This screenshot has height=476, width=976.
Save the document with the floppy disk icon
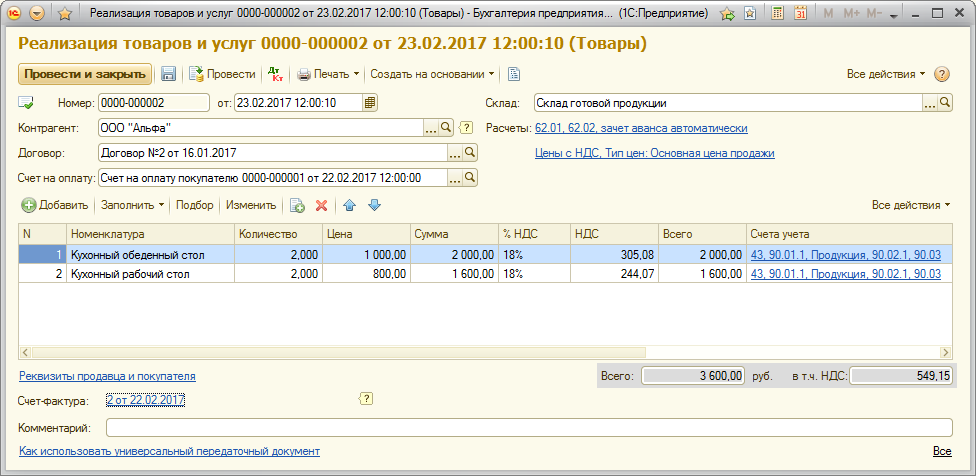coord(169,74)
